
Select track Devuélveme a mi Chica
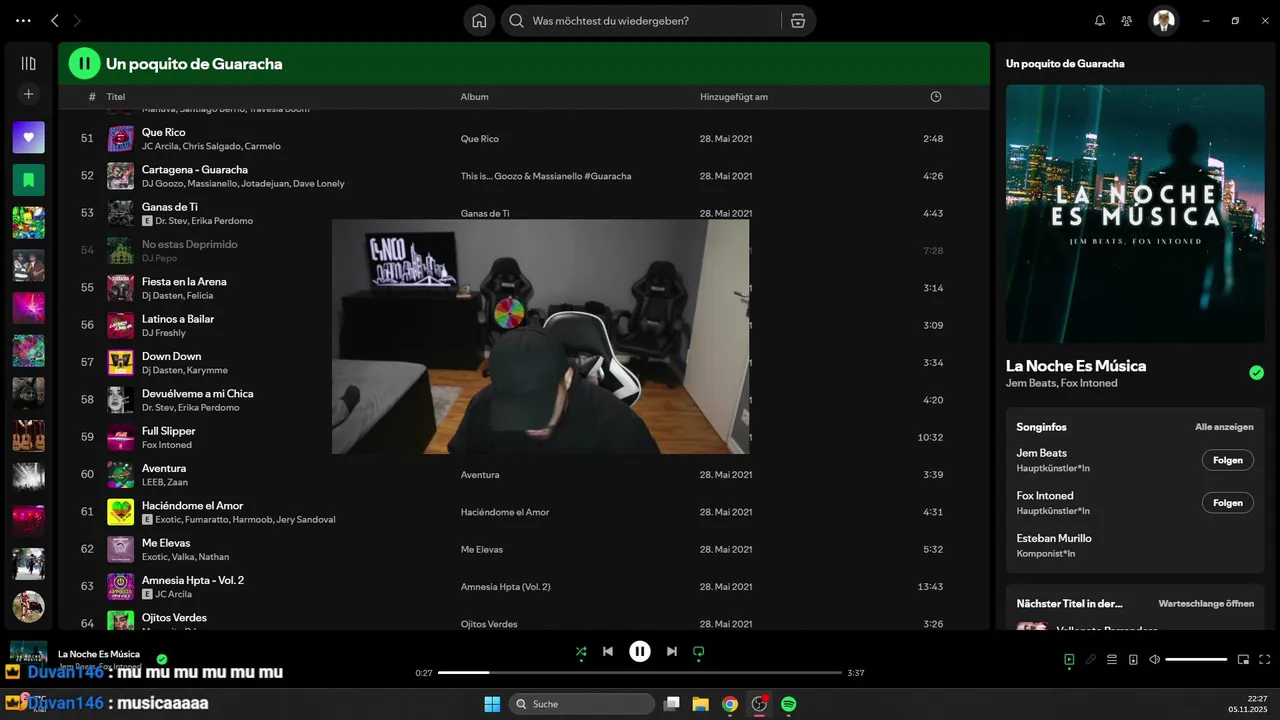(x=197, y=393)
